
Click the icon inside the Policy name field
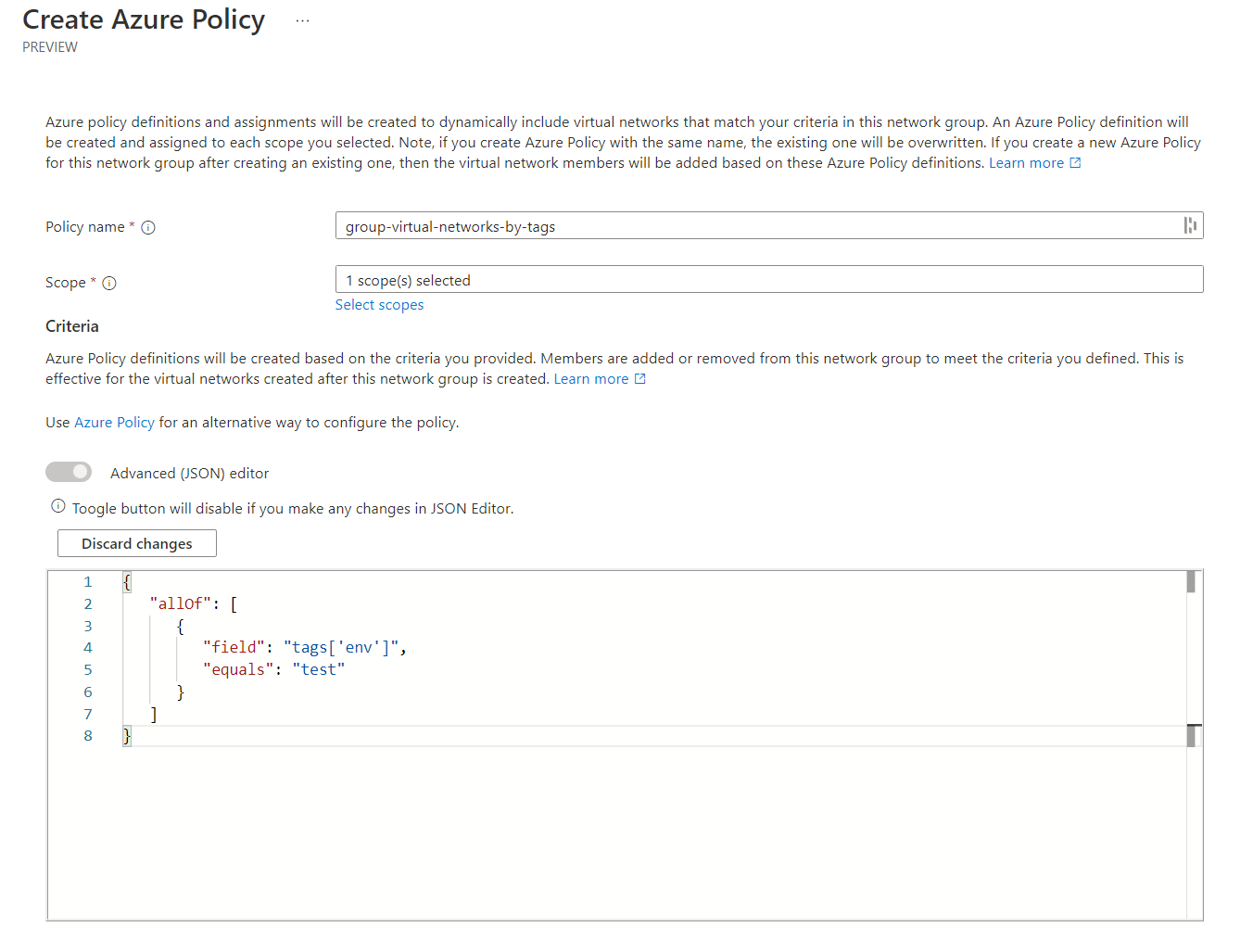(1190, 225)
